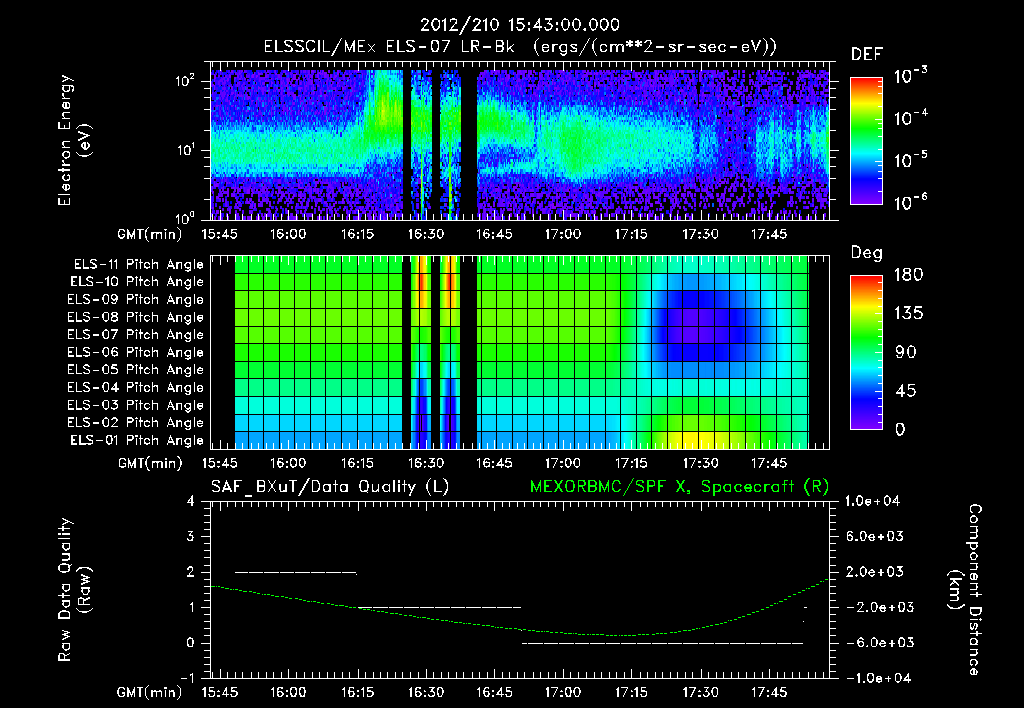
Task: Click GMT(min) label under the data quality panel
Action: click(150, 693)
